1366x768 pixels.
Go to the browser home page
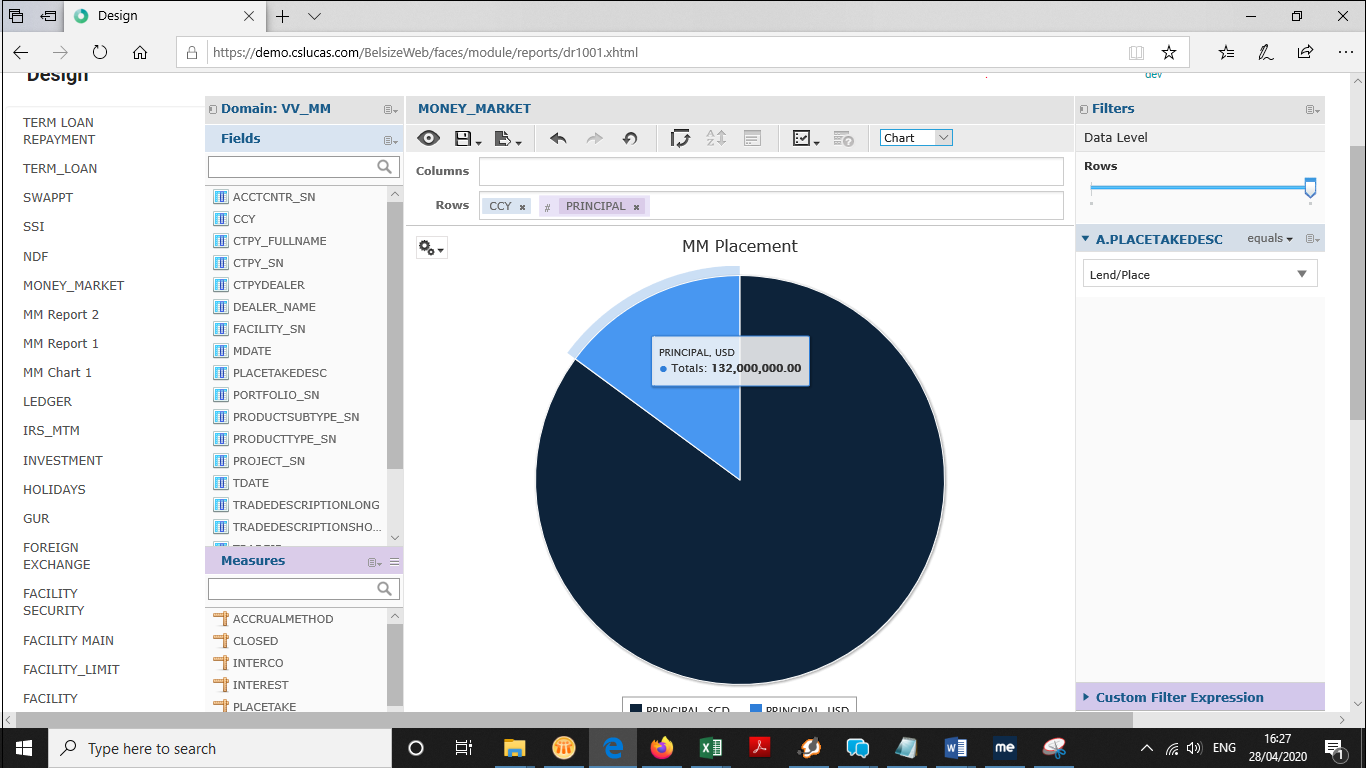pyautogui.click(x=140, y=53)
